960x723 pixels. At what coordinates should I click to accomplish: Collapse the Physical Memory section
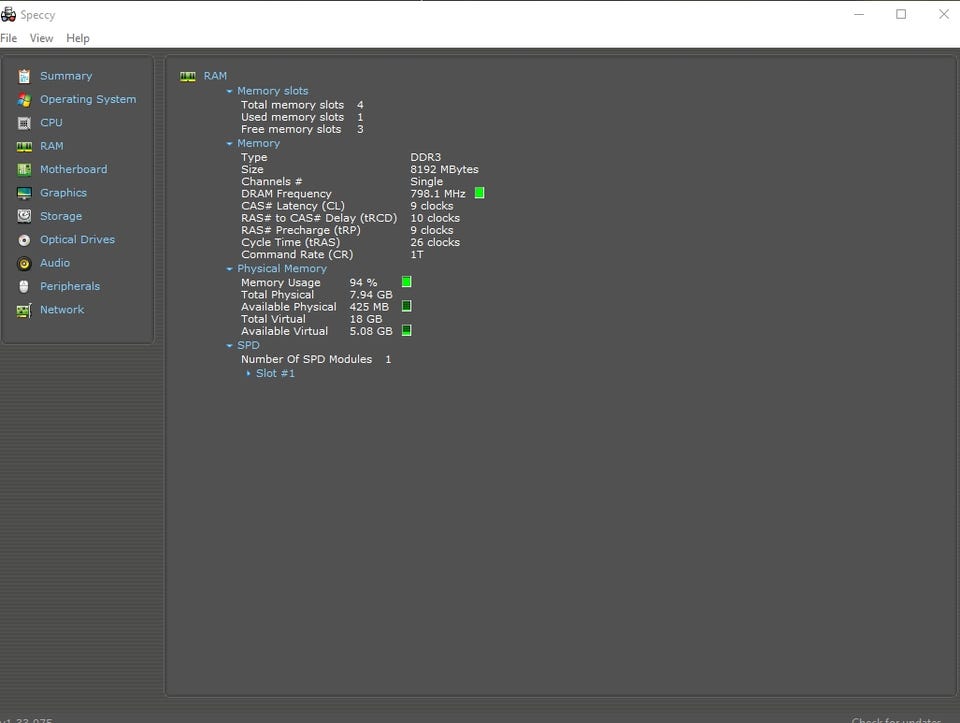point(229,269)
